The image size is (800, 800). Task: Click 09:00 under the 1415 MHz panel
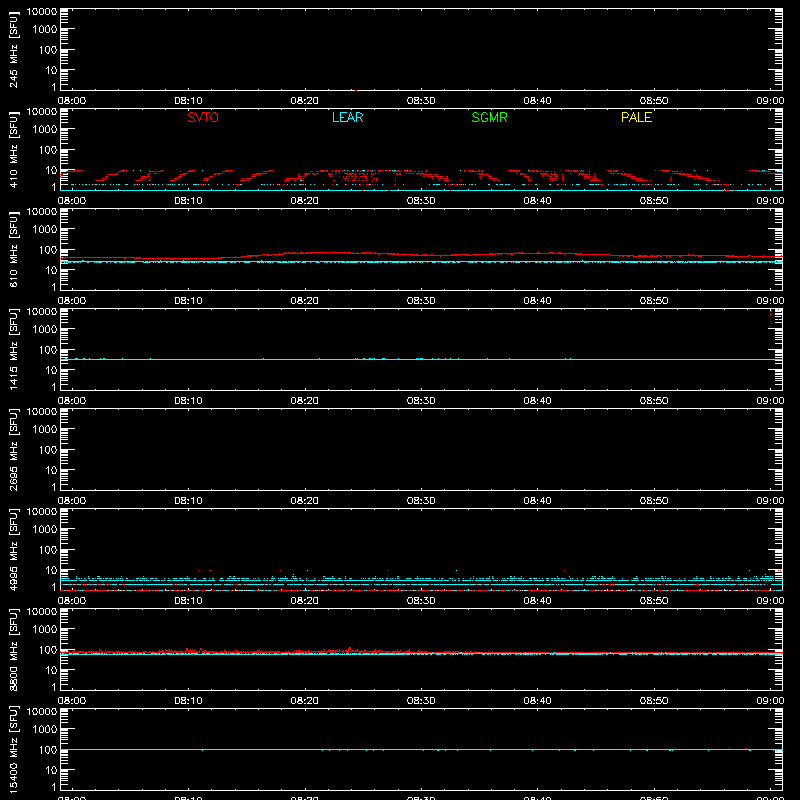[x=770, y=401]
